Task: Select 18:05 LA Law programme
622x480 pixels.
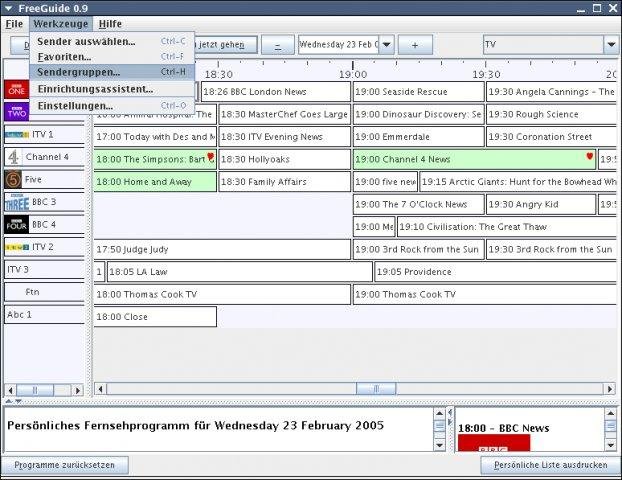Action: coord(240,272)
